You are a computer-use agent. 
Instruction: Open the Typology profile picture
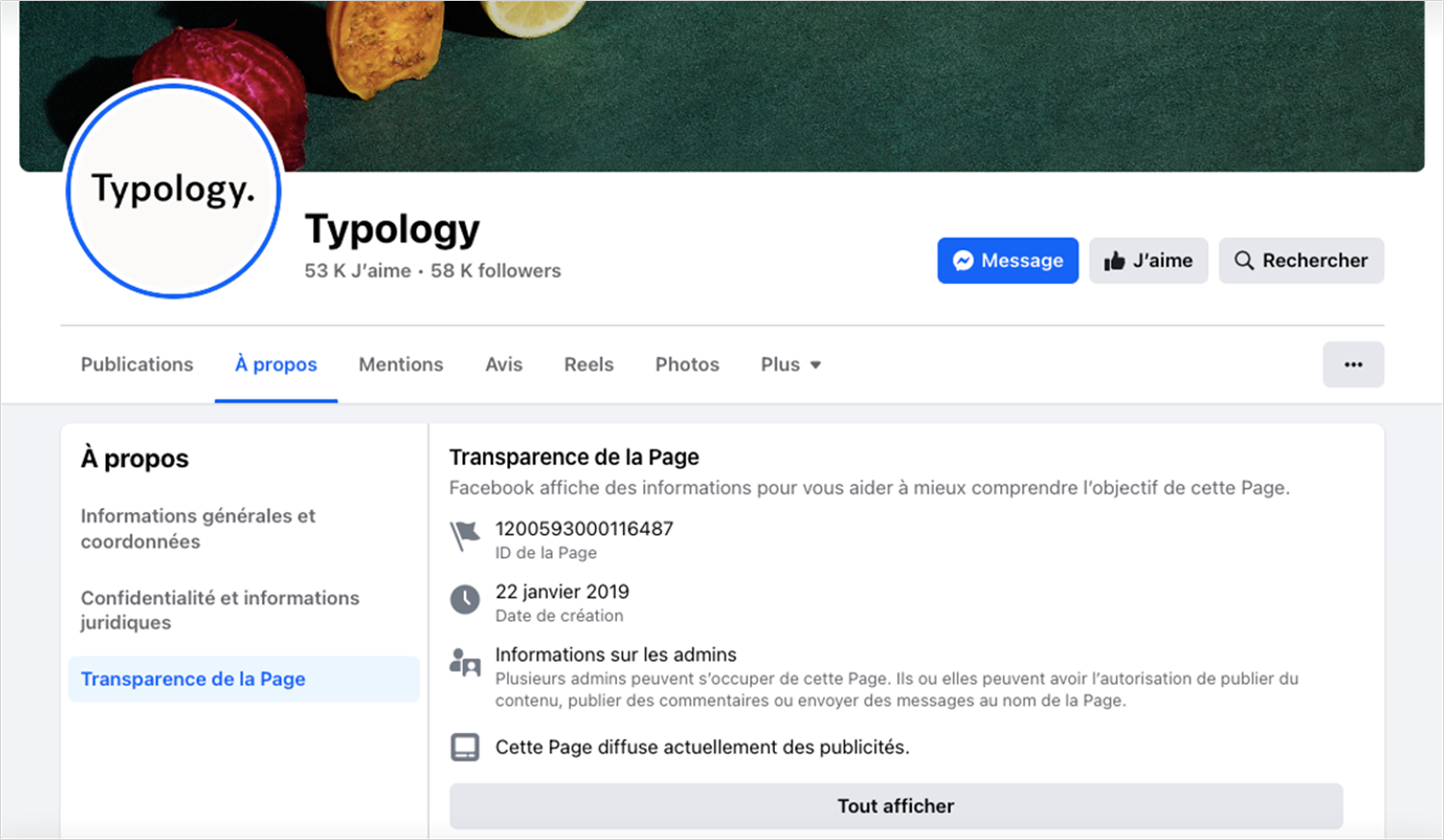coord(173,190)
